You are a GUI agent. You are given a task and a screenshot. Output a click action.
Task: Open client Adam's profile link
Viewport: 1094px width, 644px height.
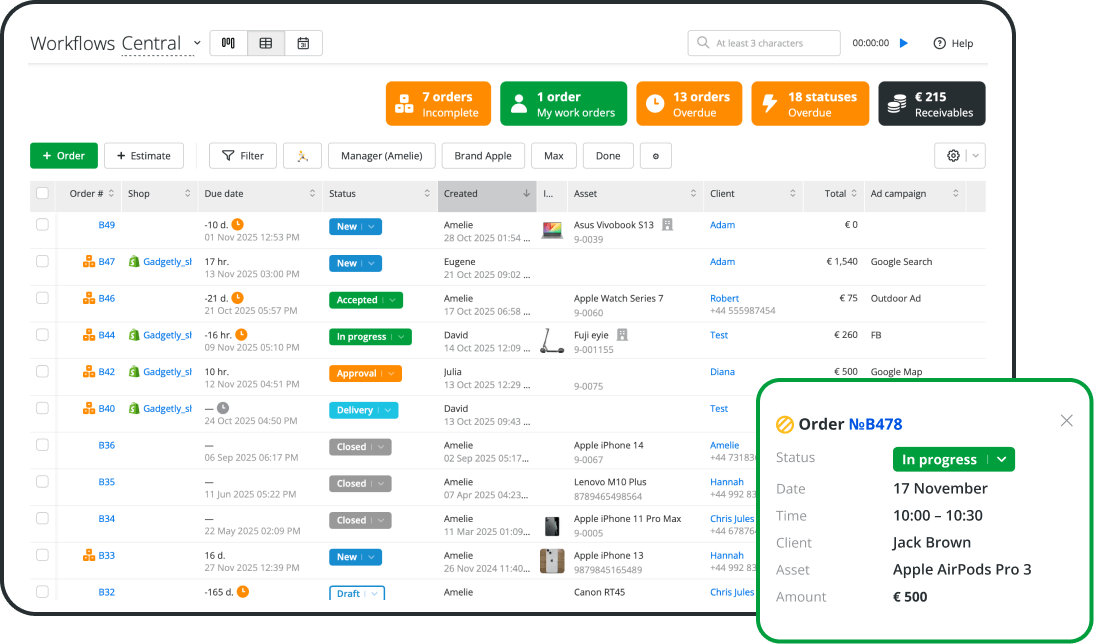click(722, 225)
